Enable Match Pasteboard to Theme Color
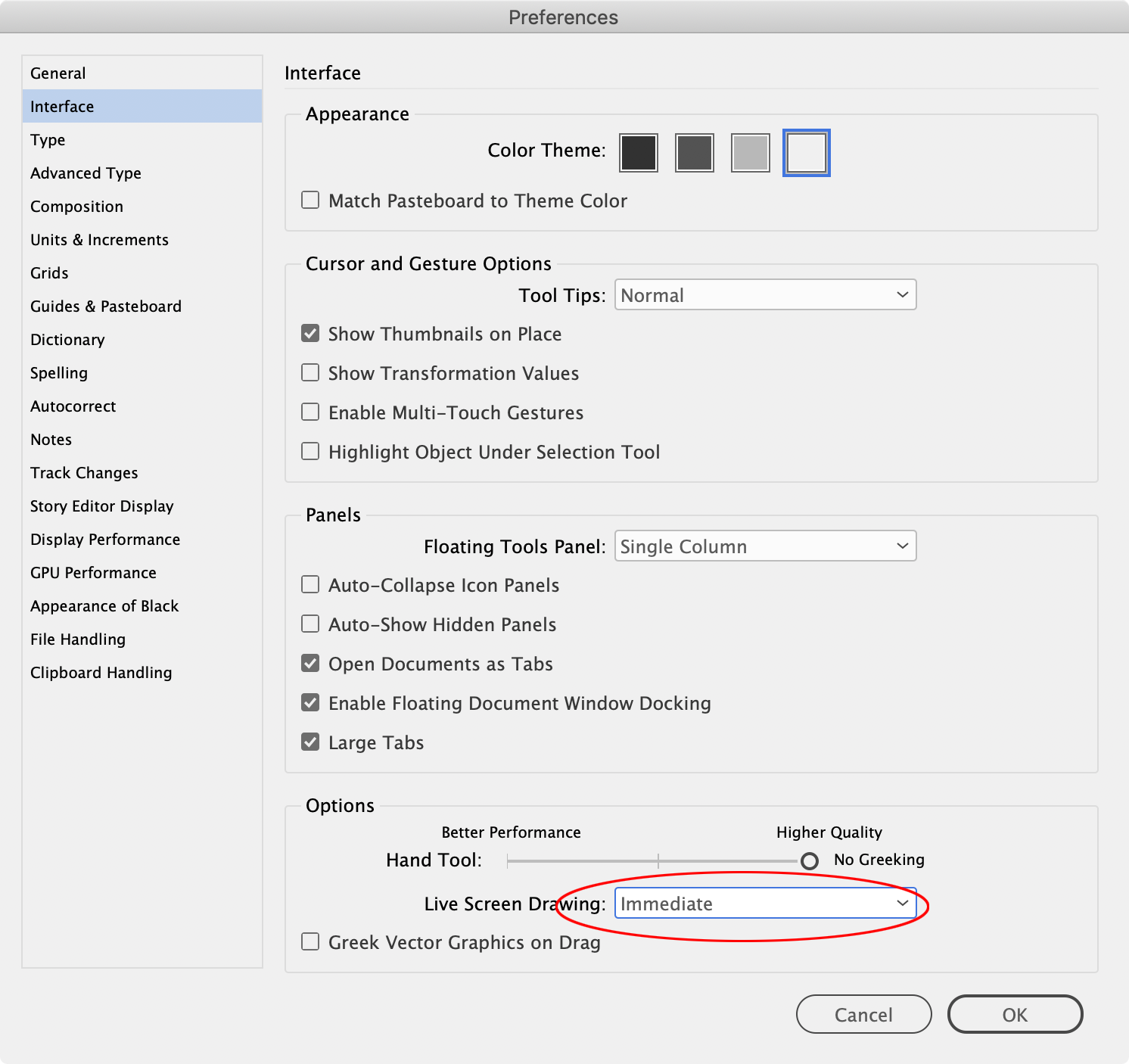Screen dimensions: 1129x1064 pyautogui.click(x=310, y=200)
